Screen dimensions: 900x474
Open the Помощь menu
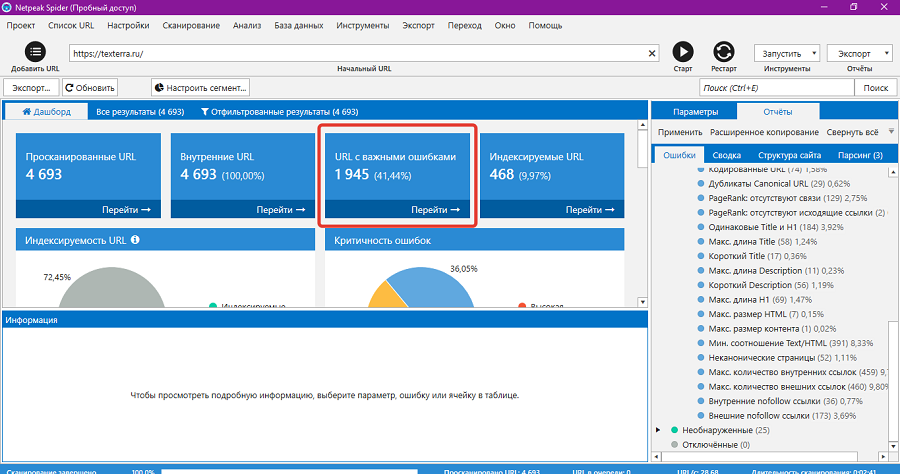545,25
